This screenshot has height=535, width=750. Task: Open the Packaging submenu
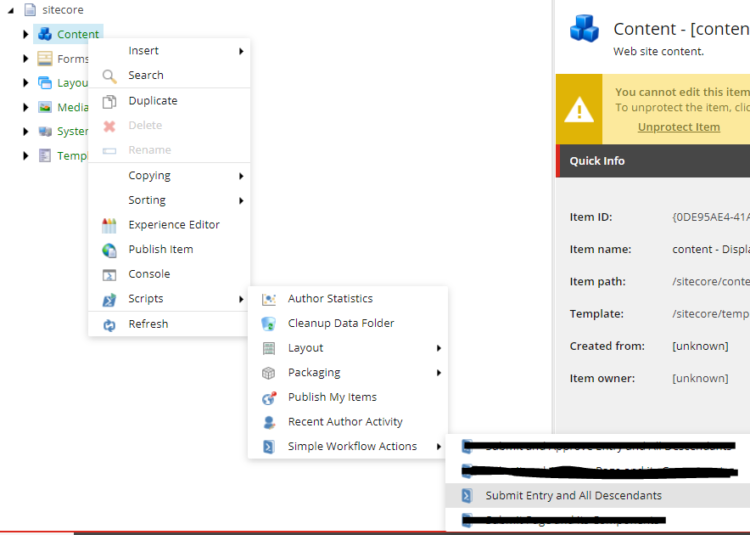pyautogui.click(x=314, y=373)
